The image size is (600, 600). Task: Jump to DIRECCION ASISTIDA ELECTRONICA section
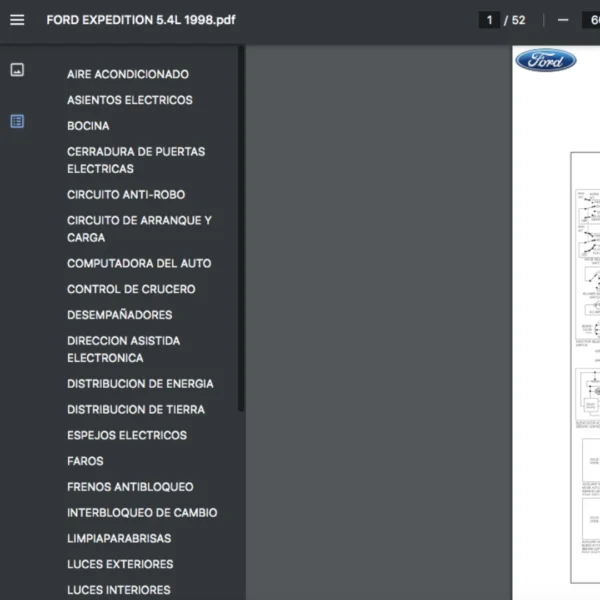pos(123,349)
